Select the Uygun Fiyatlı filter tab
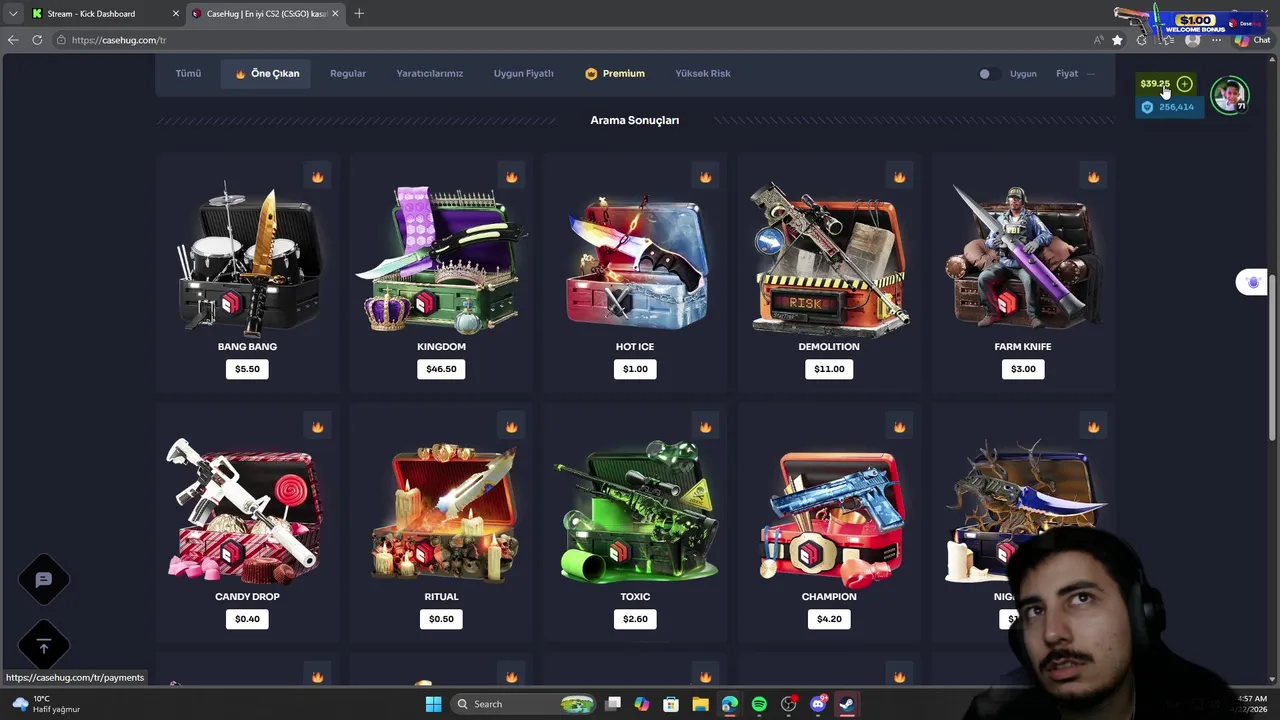The width and height of the screenshot is (1280, 720). click(523, 74)
